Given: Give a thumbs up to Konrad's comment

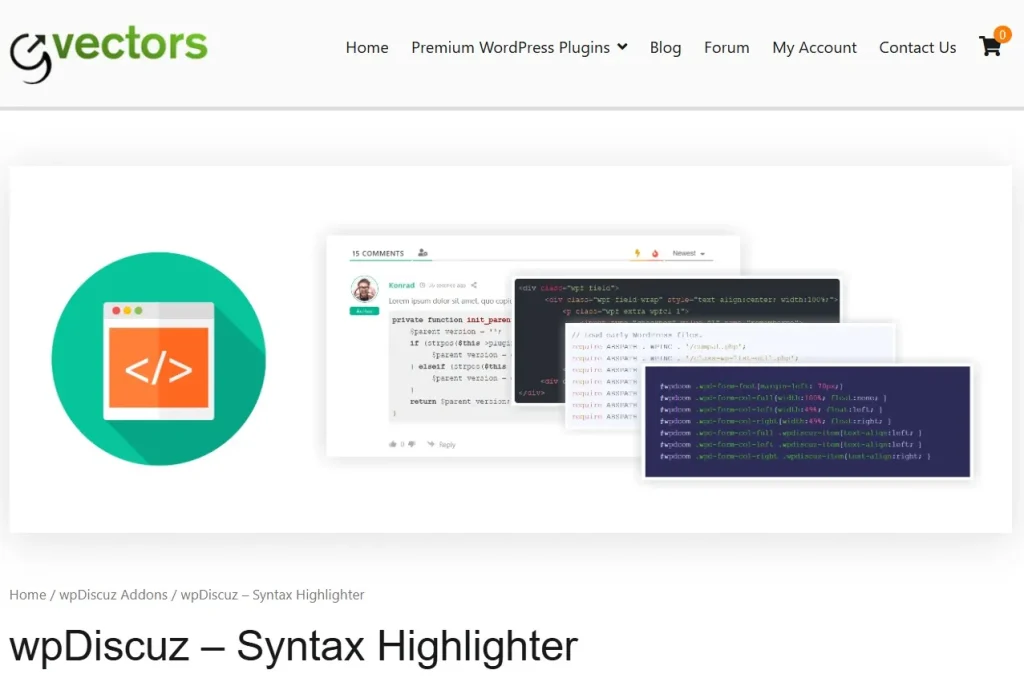Looking at the screenshot, I should pos(395,444).
